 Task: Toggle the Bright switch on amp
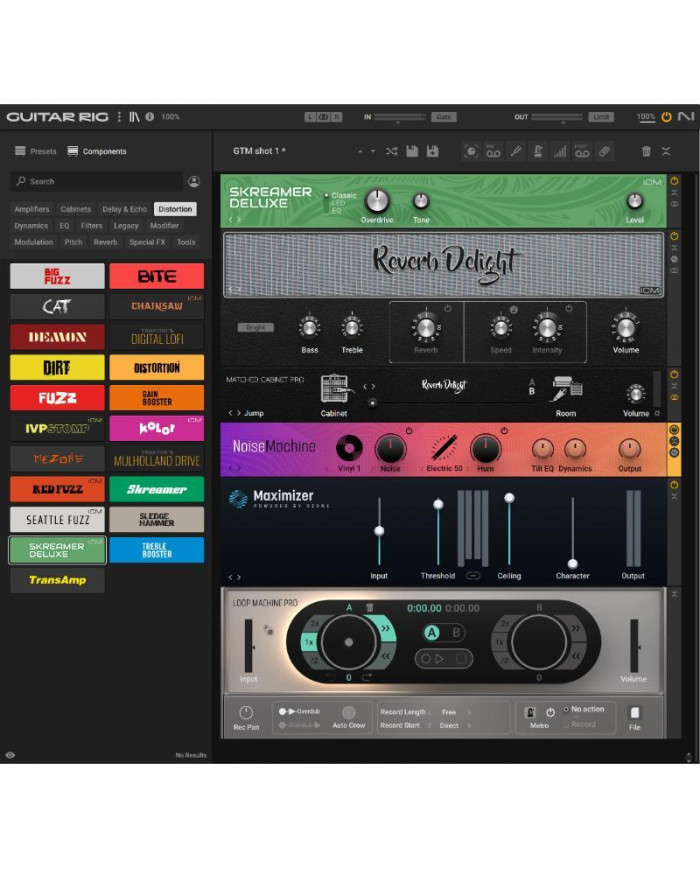pos(256,327)
